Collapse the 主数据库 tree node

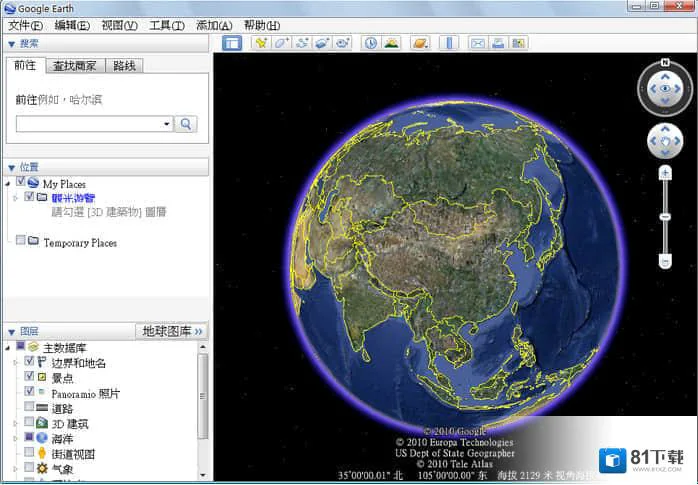(x=8, y=348)
